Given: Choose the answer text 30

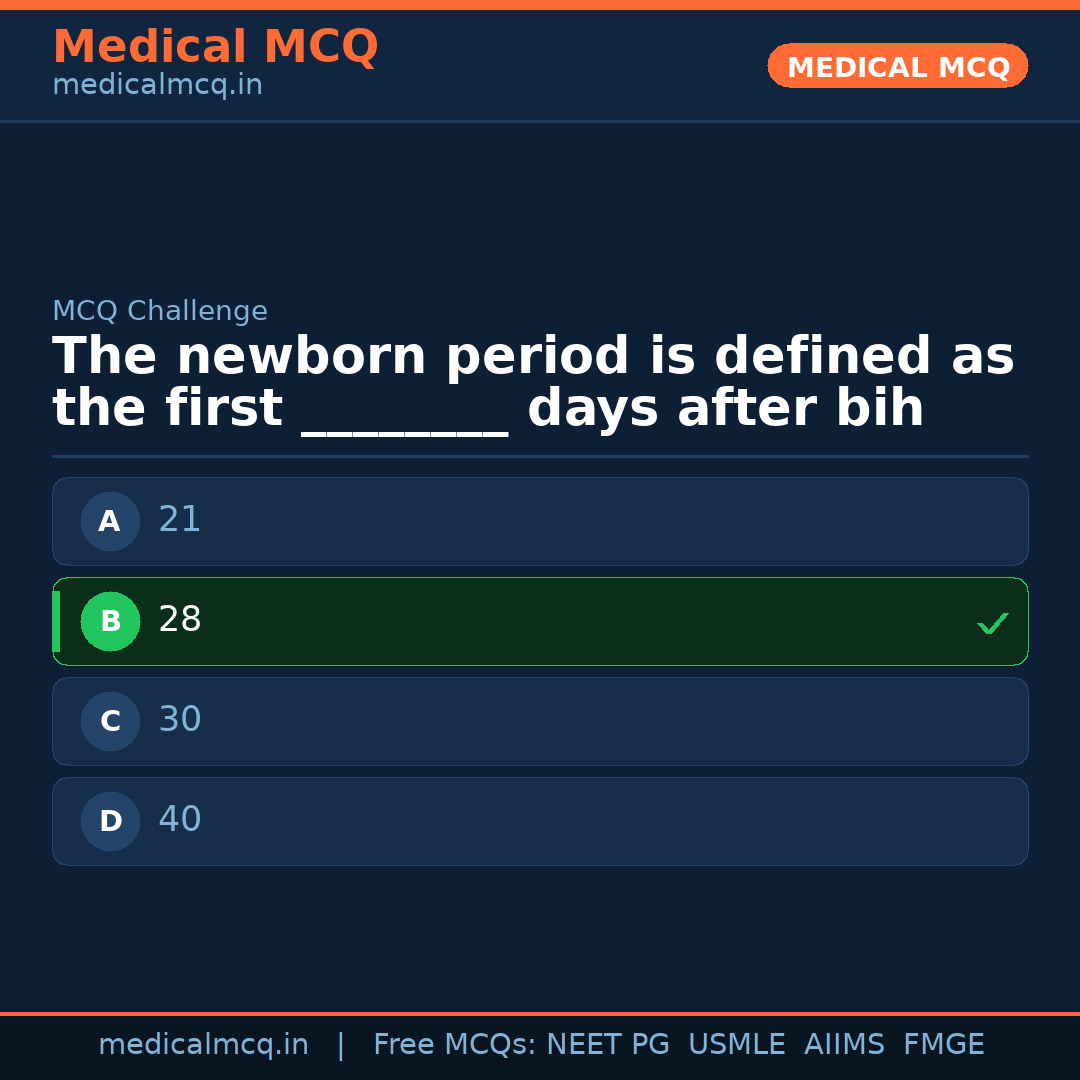Looking at the screenshot, I should tap(180, 720).
